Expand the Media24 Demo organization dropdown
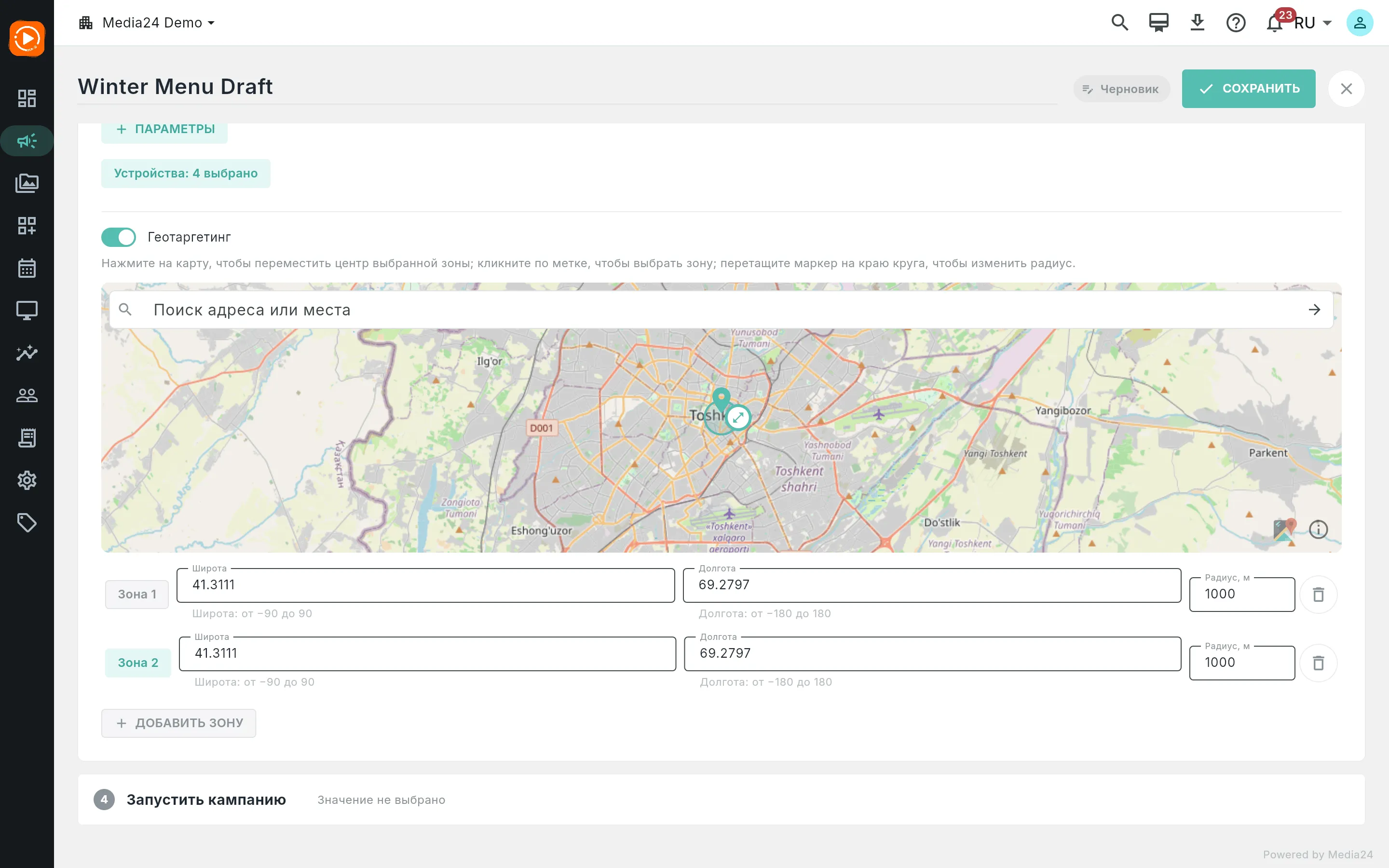 147,23
